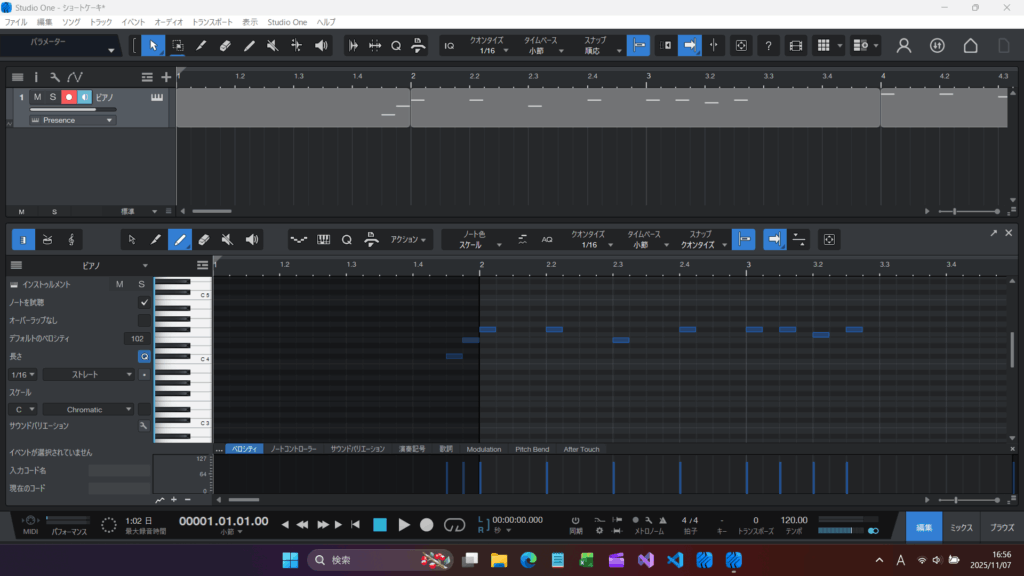1024x576 pixels.
Task: Select the Eraser tool in top toolbar
Action: click(225, 45)
